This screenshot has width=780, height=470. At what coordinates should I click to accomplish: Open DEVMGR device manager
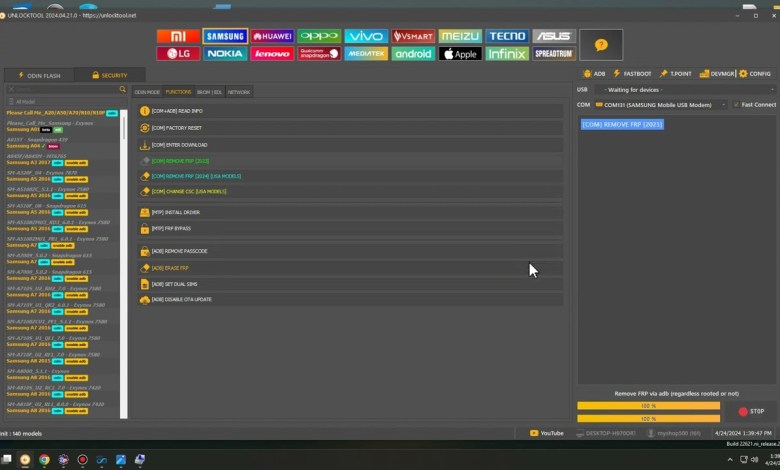coord(717,74)
